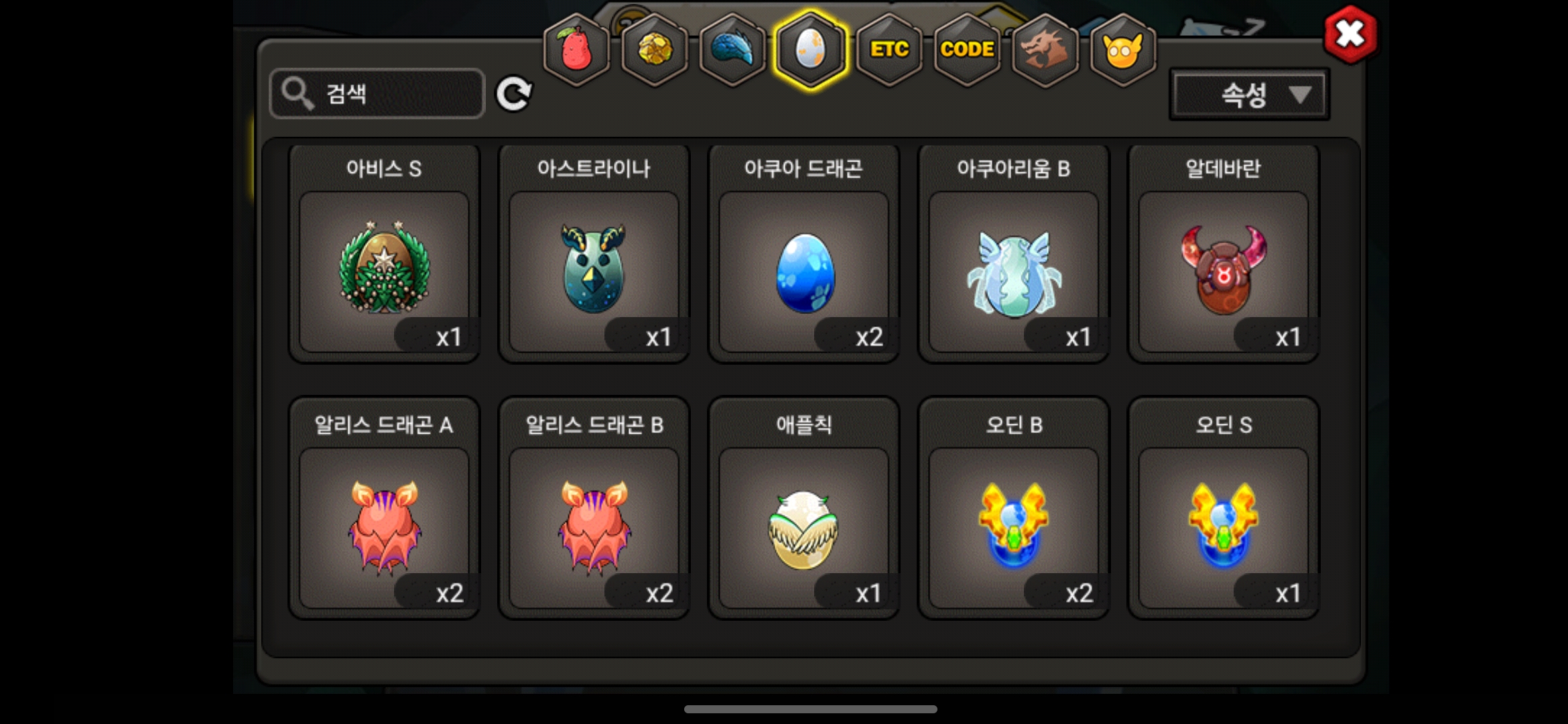Expand the 속성 sort dropdown
1568x724 pixels.
[x=1249, y=95]
